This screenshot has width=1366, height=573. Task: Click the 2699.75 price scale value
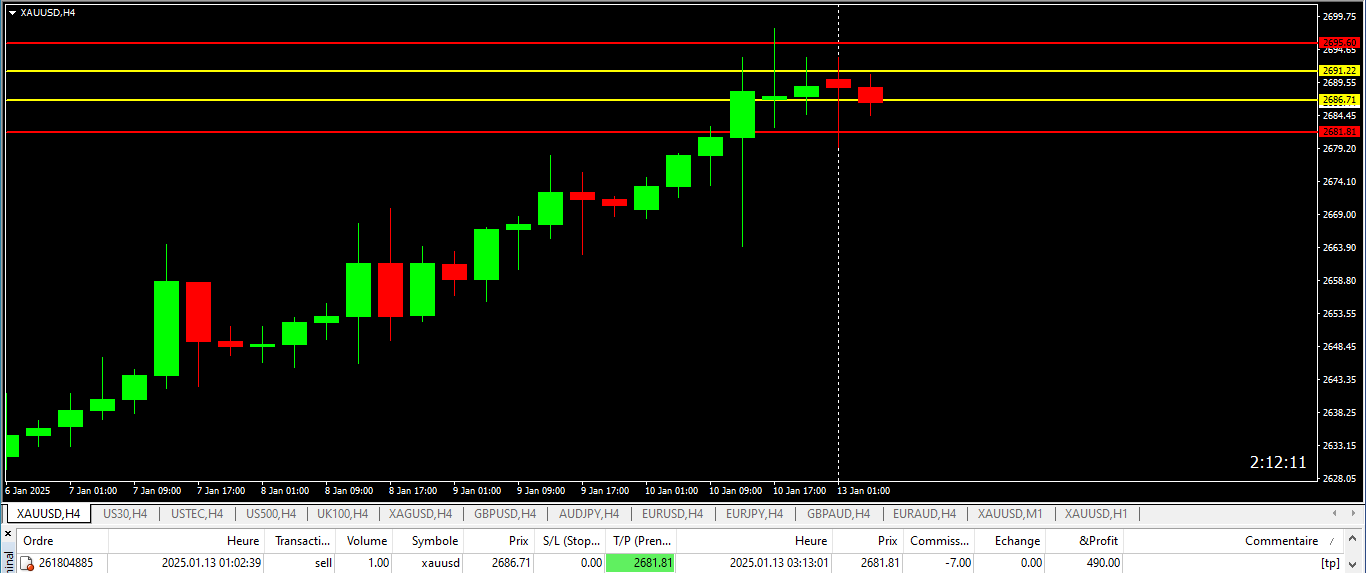click(x=1341, y=16)
